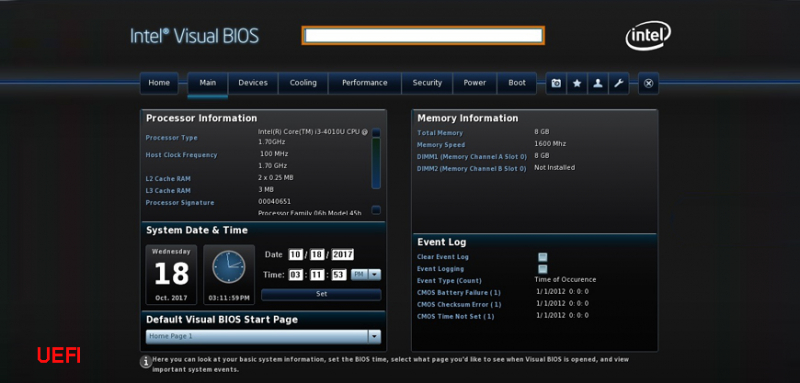The image size is (800, 383).
Task: Expand the Default Start Page dropdown arrow
Action: point(374,337)
